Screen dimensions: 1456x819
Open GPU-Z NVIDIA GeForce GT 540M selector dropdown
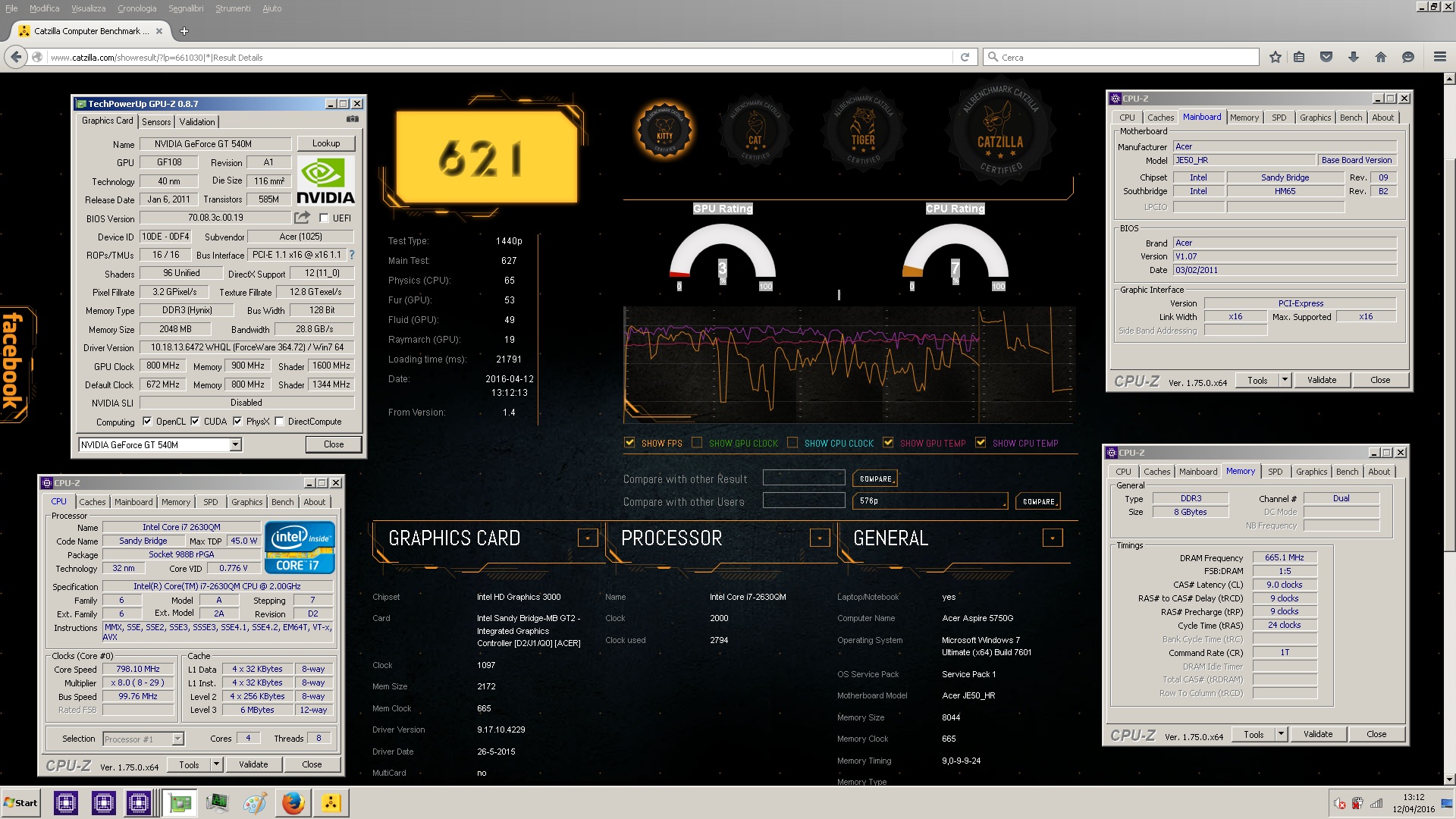point(236,445)
